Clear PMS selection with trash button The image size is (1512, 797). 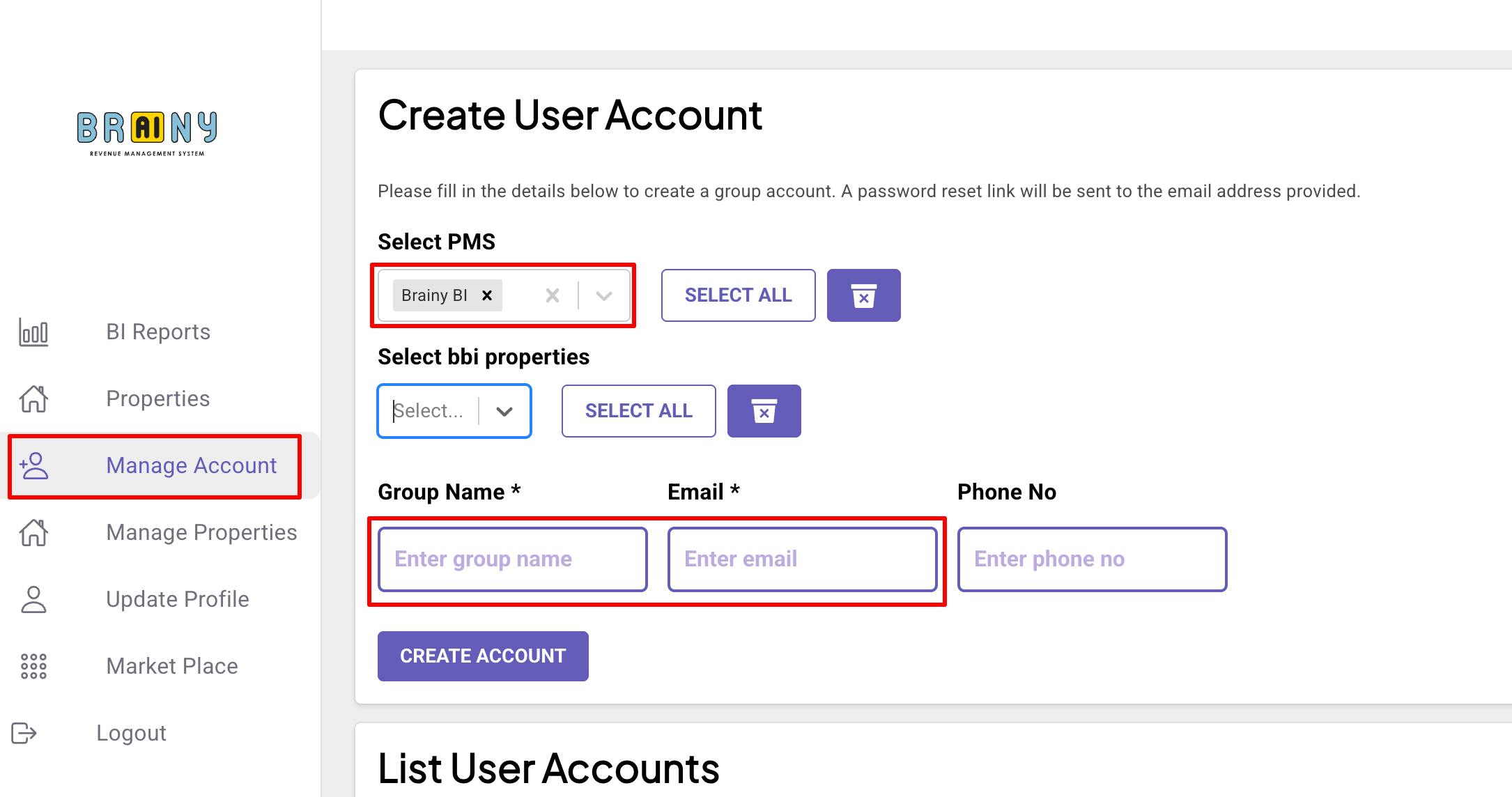point(863,295)
